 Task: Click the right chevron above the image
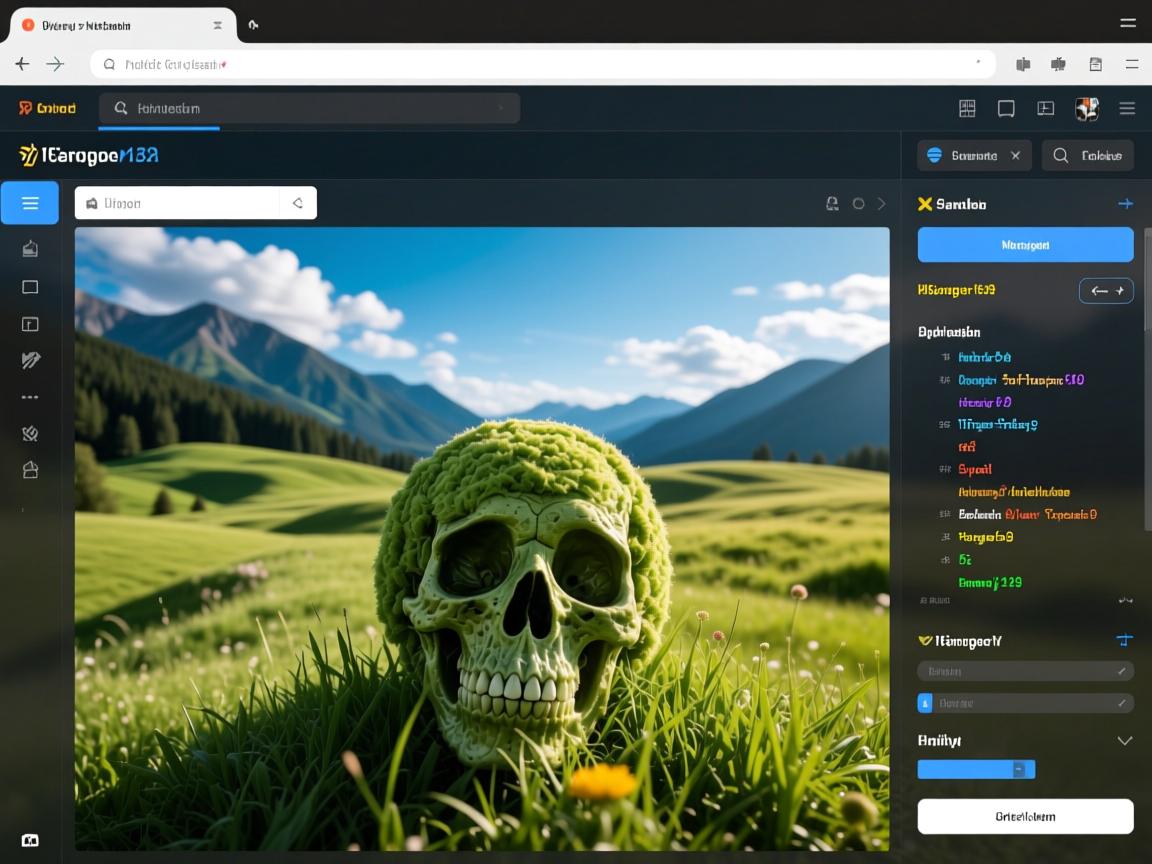point(881,204)
